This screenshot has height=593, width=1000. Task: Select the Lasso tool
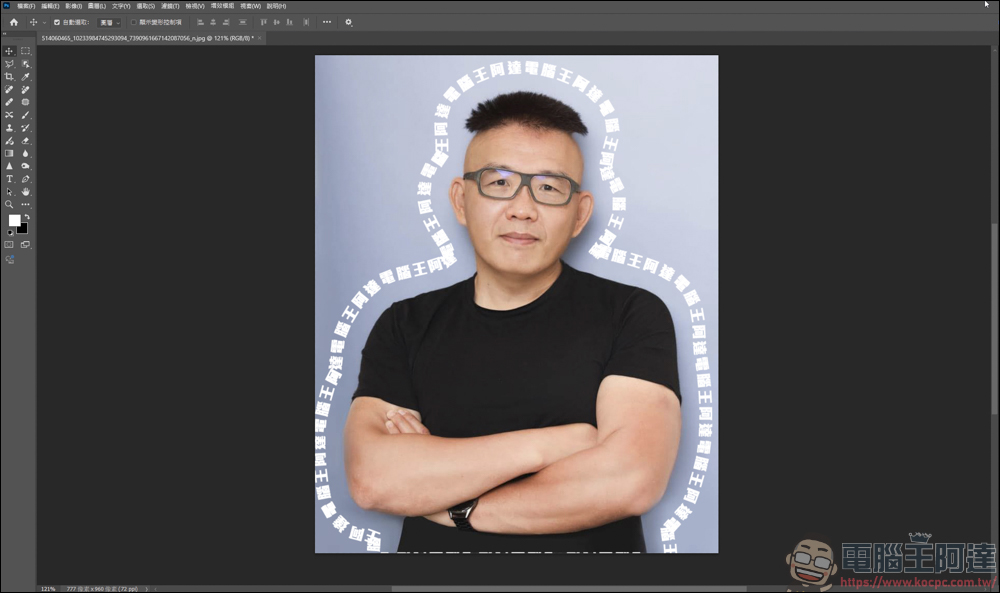pos(9,64)
